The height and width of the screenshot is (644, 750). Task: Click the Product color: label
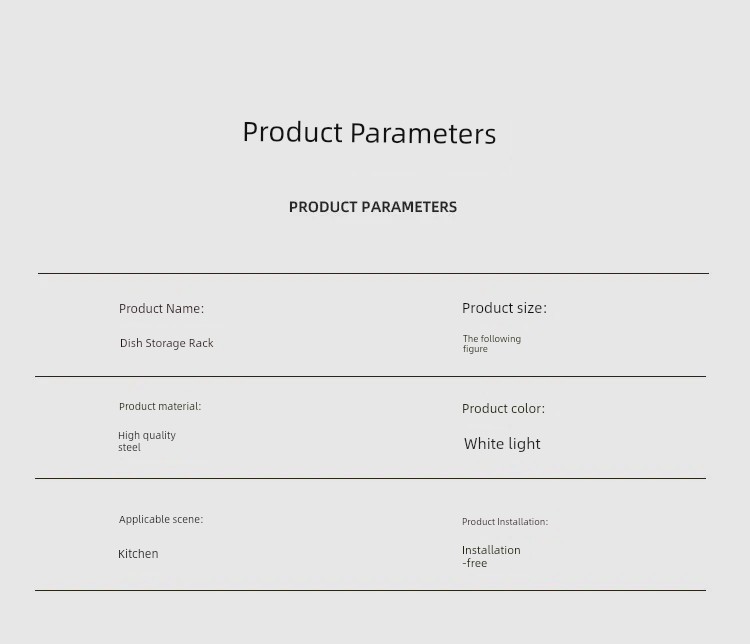[x=503, y=409]
